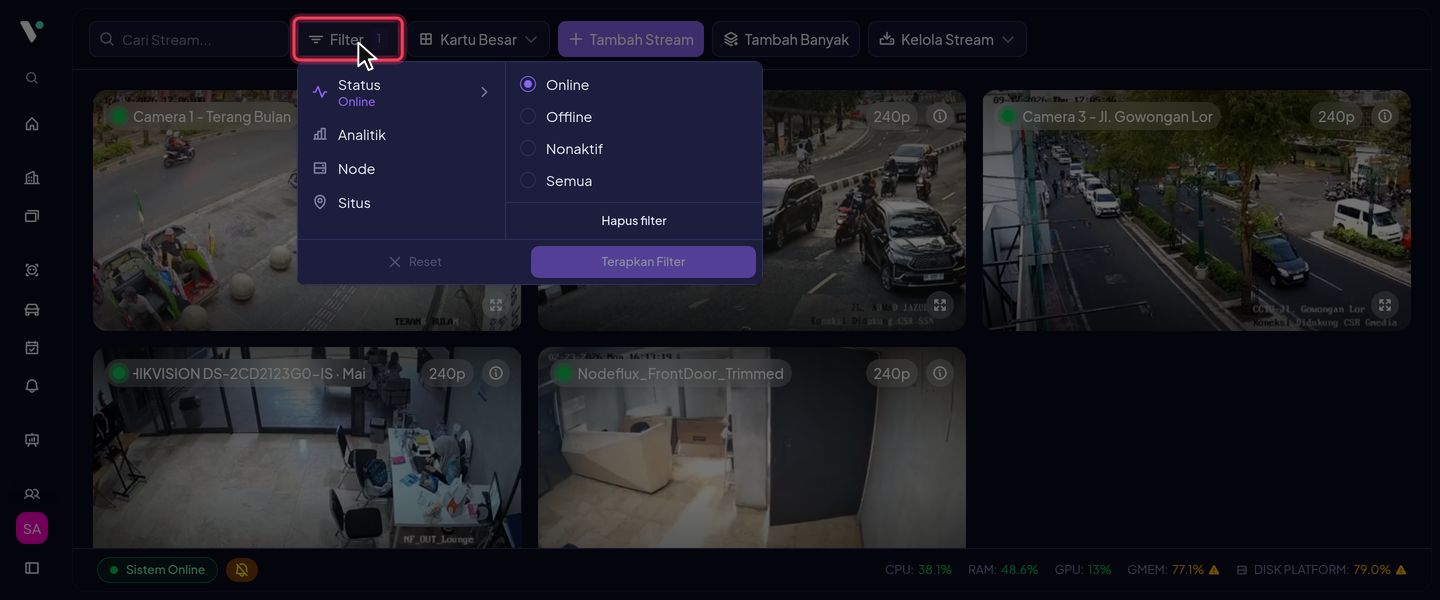Open the stacked windows icon in sidebar

pos(32,216)
